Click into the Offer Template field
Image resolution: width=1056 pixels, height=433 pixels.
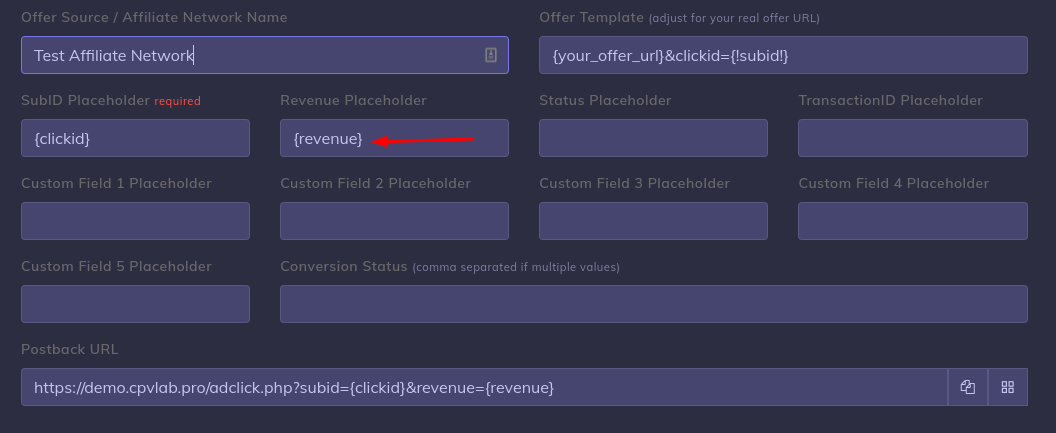tap(782, 55)
